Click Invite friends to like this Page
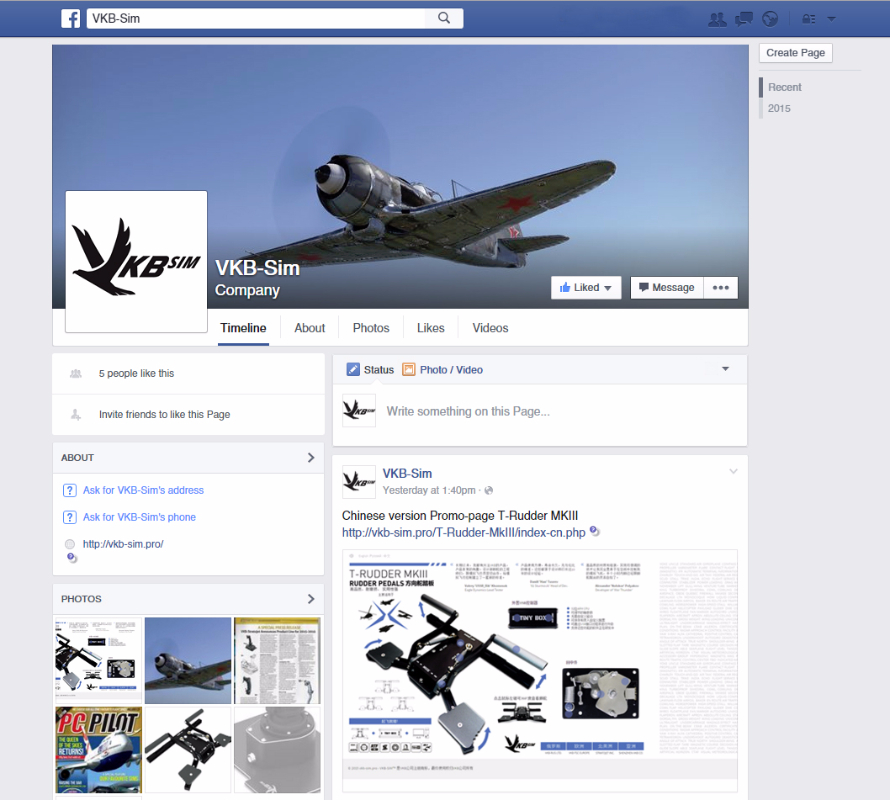 click(165, 414)
